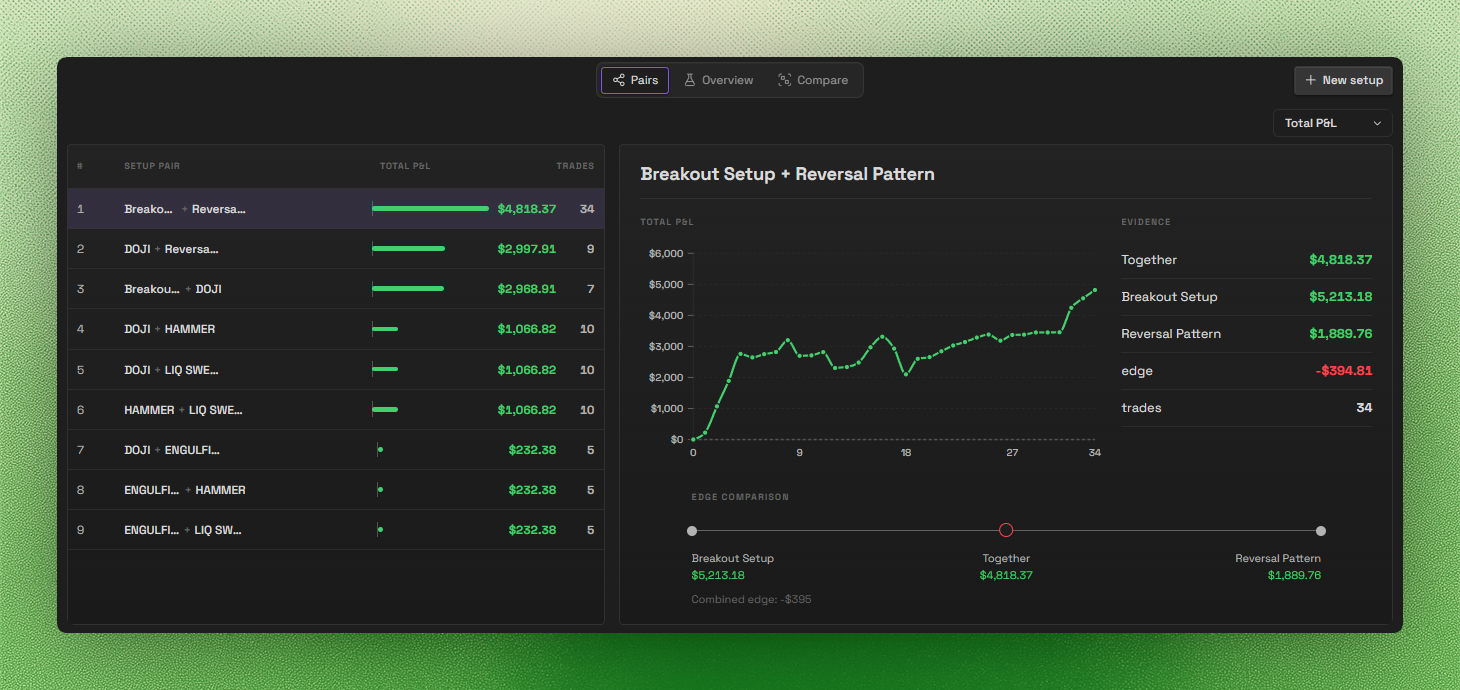This screenshot has width=1460, height=690.
Task: Click the $2,968.91 P&L value
Action: pos(527,289)
